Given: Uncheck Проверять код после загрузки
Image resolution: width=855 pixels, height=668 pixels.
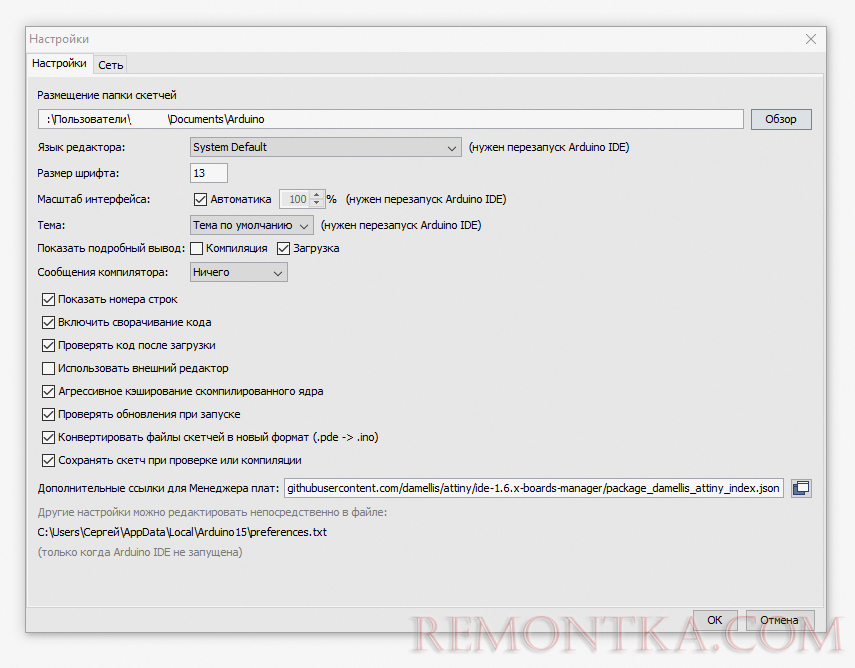Looking at the screenshot, I should click(x=49, y=345).
